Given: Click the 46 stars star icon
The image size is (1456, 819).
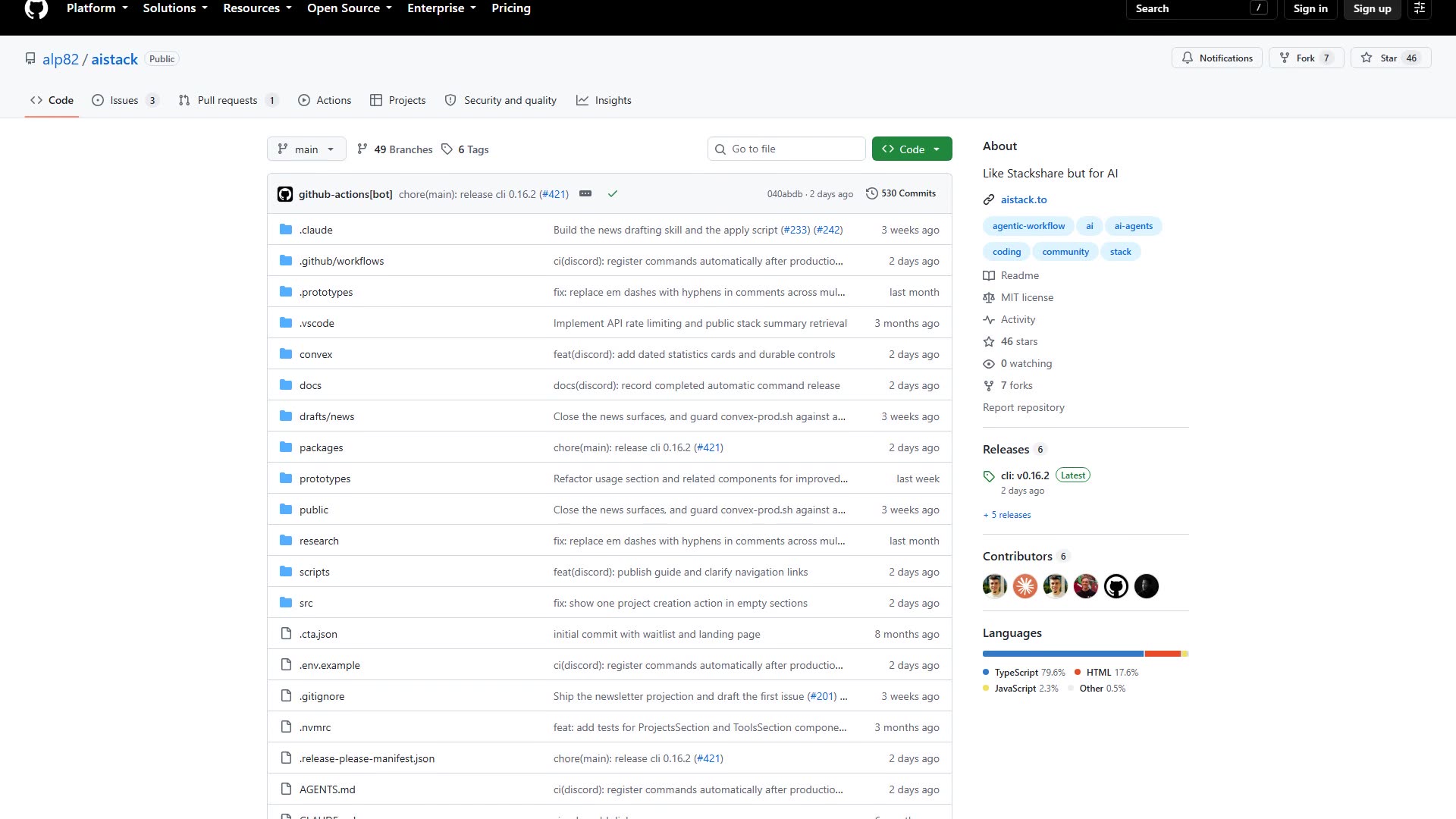Looking at the screenshot, I should (x=989, y=341).
